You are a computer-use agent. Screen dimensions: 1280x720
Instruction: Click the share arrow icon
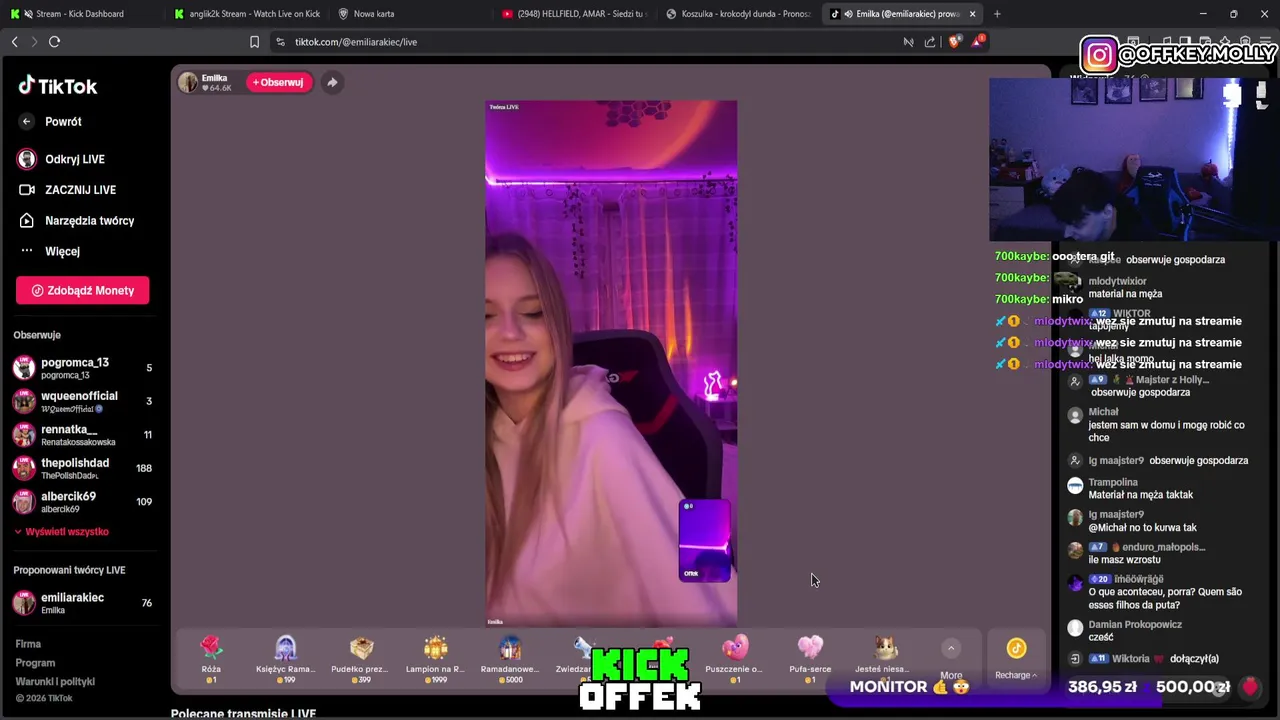(x=332, y=82)
